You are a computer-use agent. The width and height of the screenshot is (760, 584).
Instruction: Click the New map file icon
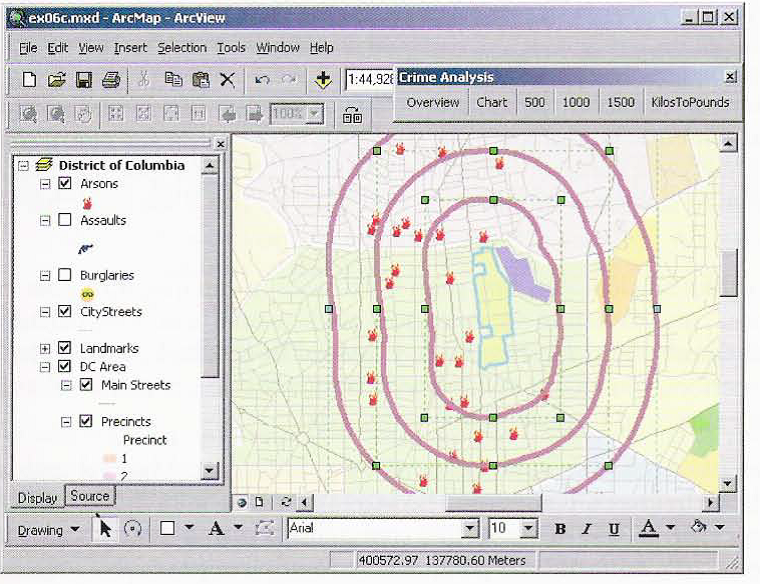tap(29, 79)
